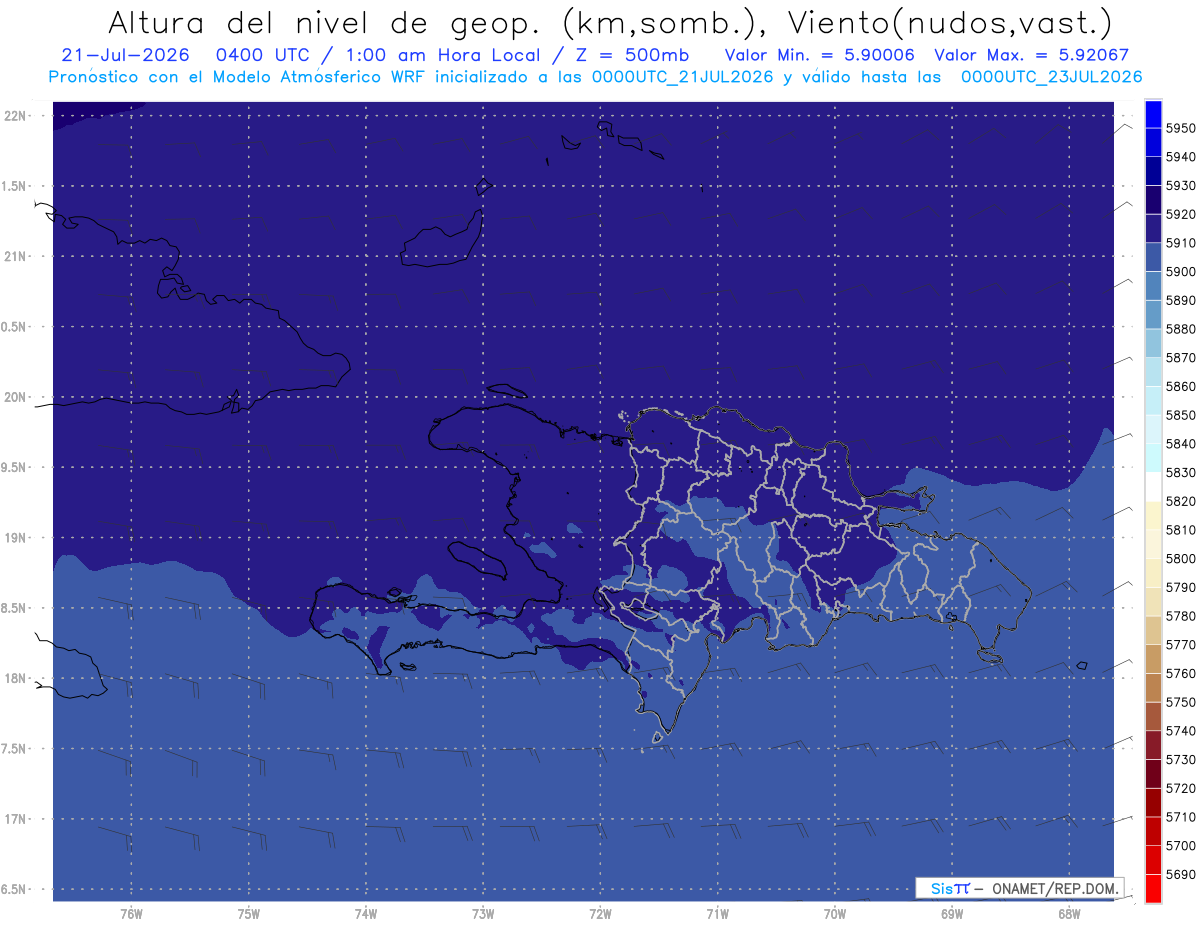1200x927 pixels.
Task: Select the 'Z = 500mb' level text
Action: point(635,55)
